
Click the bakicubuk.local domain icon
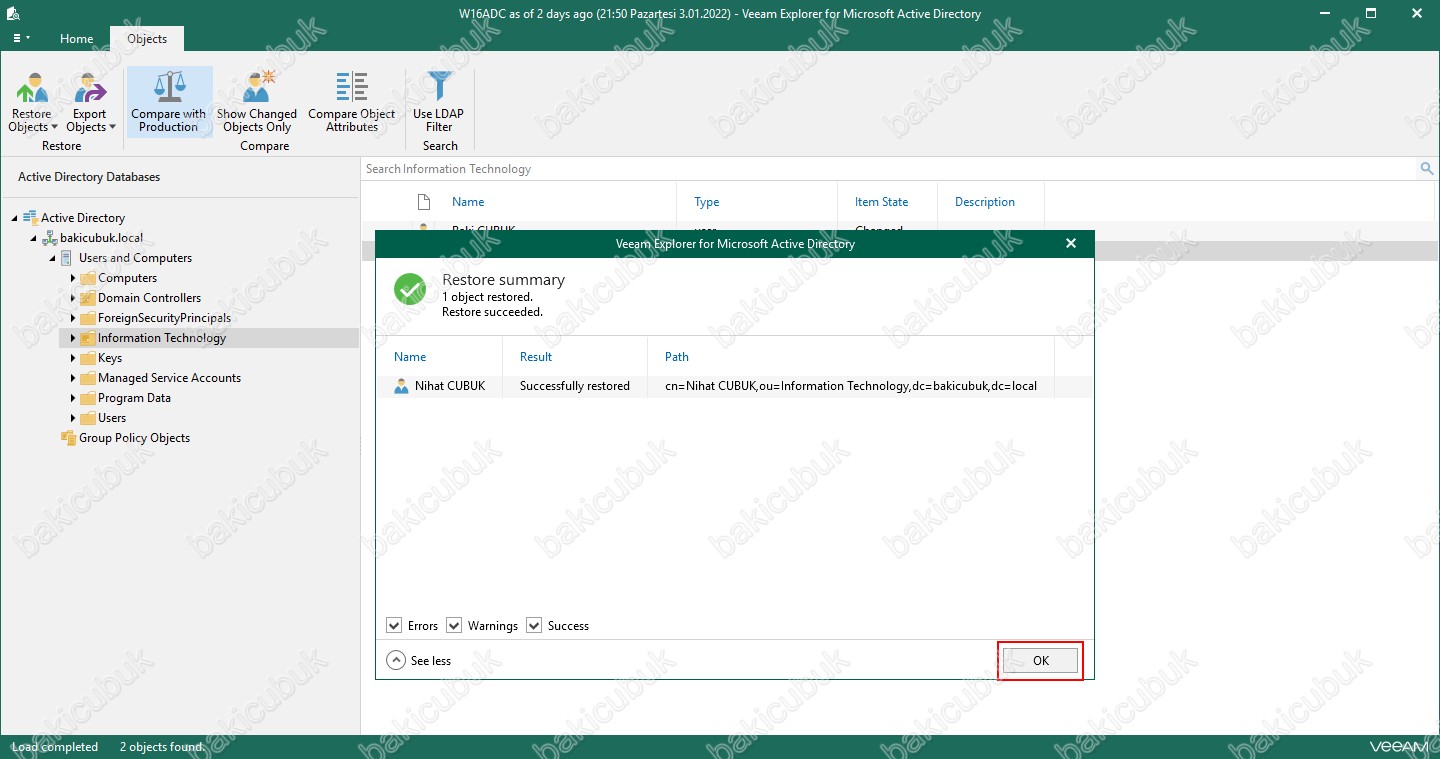49,238
